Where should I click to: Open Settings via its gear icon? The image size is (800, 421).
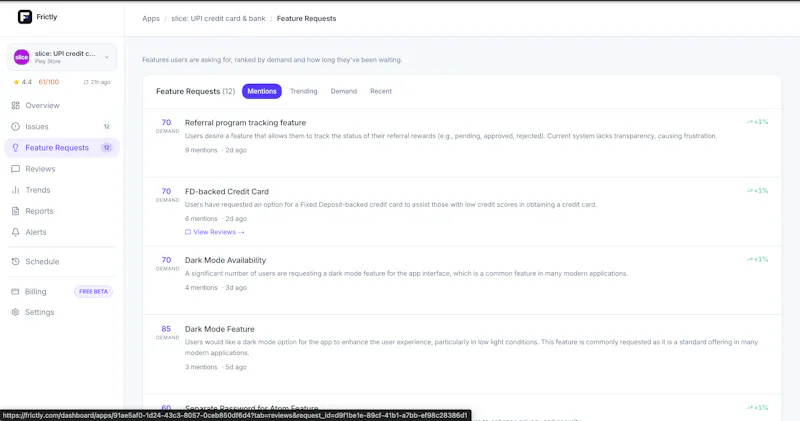(x=15, y=312)
